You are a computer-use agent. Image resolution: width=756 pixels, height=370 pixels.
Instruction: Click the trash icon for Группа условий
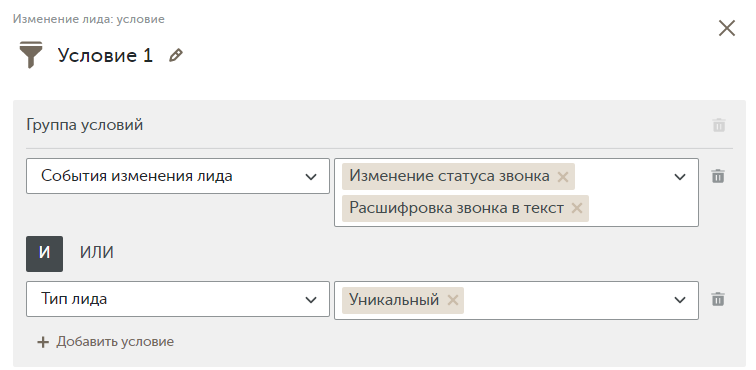(x=719, y=125)
